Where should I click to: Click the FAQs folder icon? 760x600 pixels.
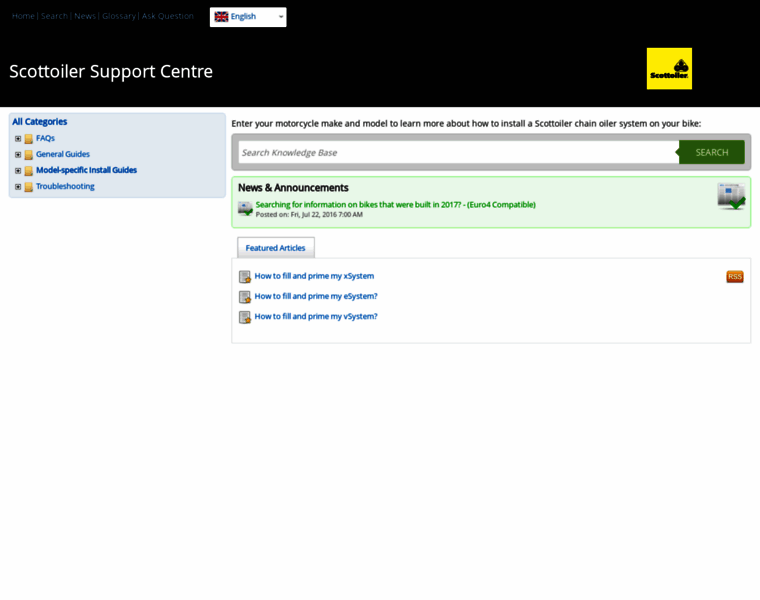[29, 139]
